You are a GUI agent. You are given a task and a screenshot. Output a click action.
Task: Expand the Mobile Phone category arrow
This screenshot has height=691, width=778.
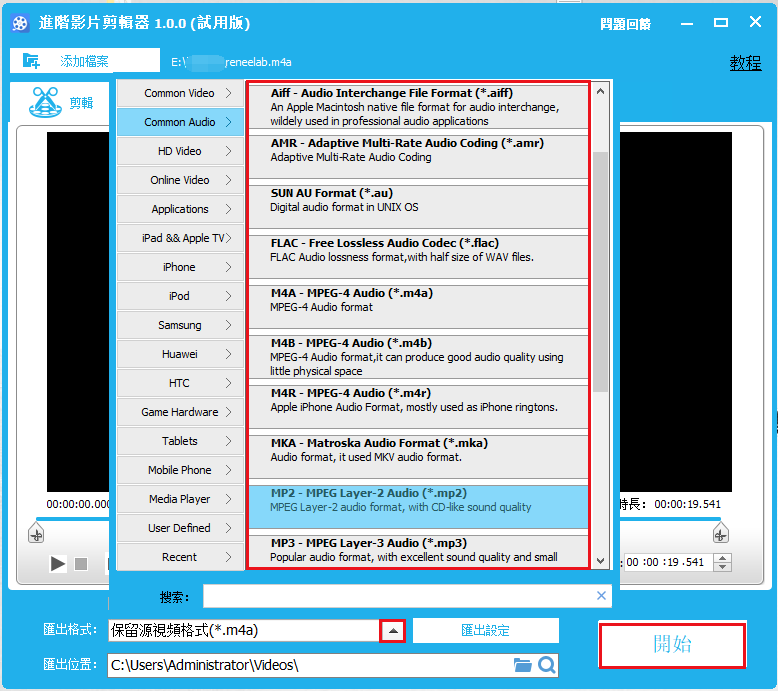[x=228, y=470]
